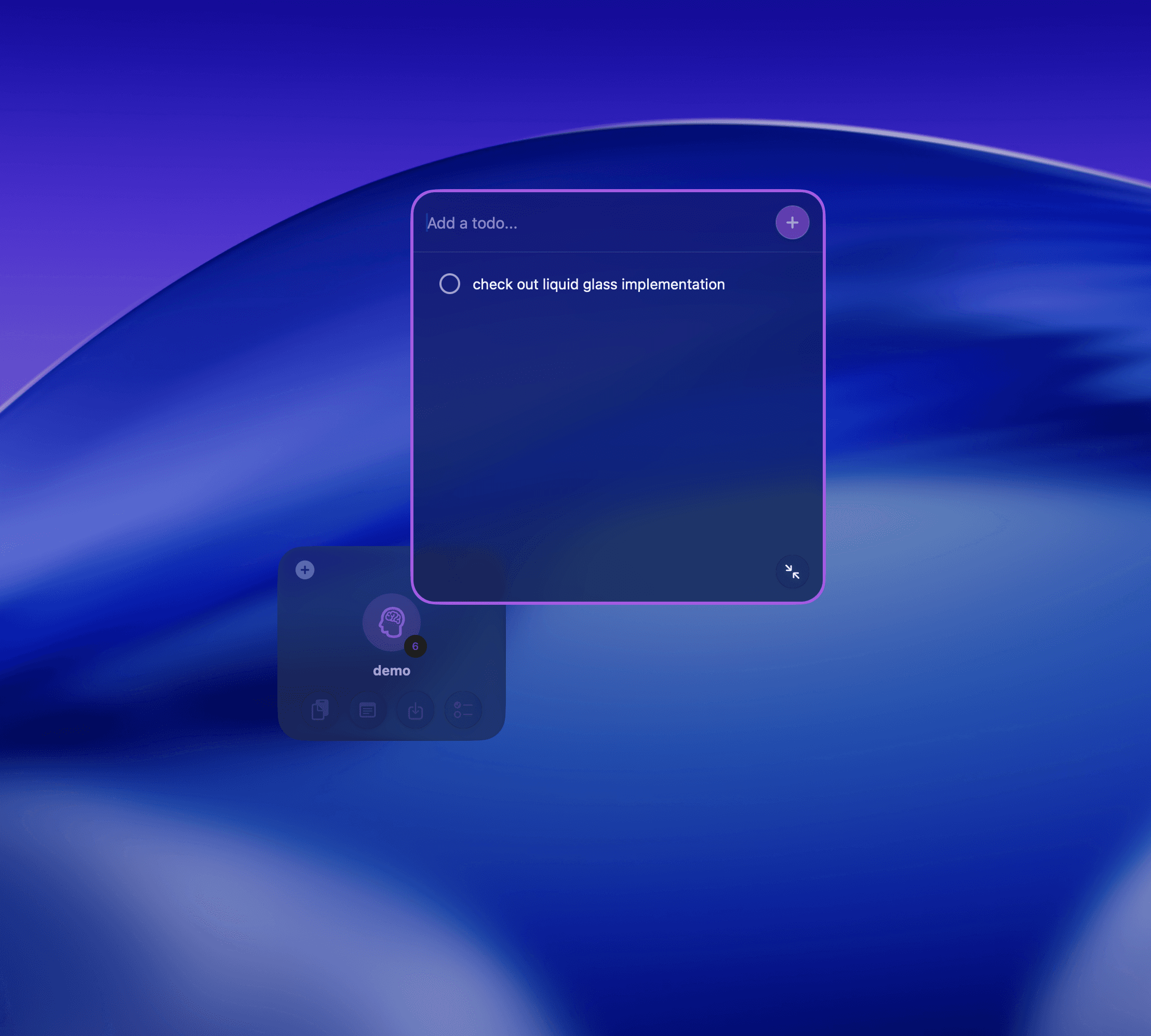Click the small plus icon on demo widget
1151x1036 pixels.
[x=305, y=569]
